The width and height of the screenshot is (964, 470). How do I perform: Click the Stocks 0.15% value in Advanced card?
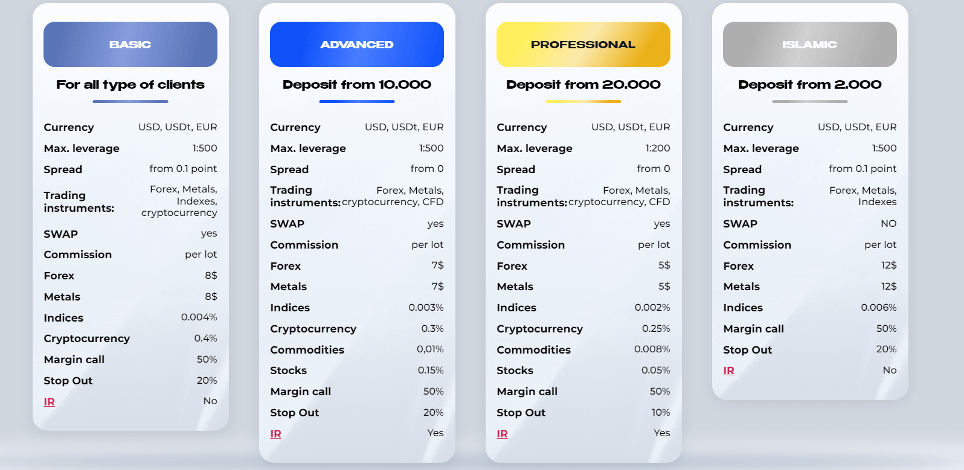[430, 371]
